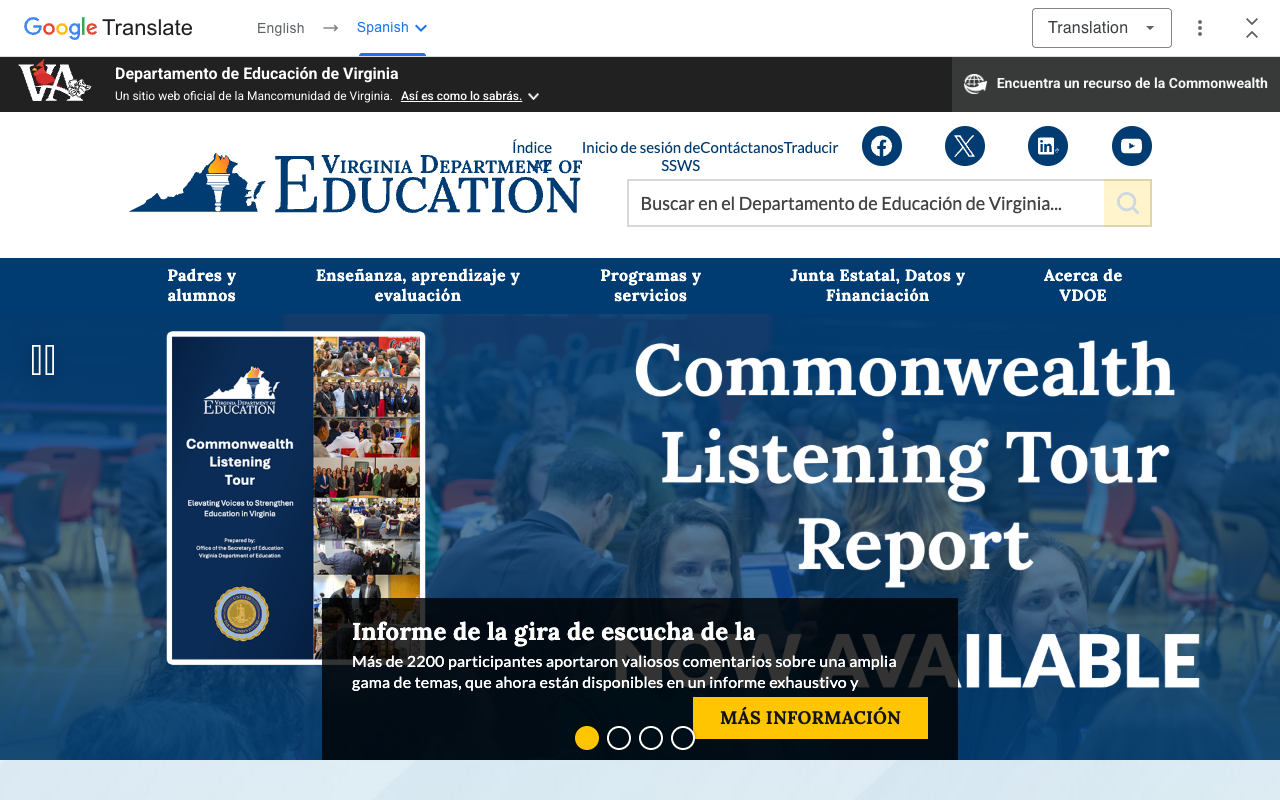
Task: Open the X (Twitter) social icon
Action: 965,146
